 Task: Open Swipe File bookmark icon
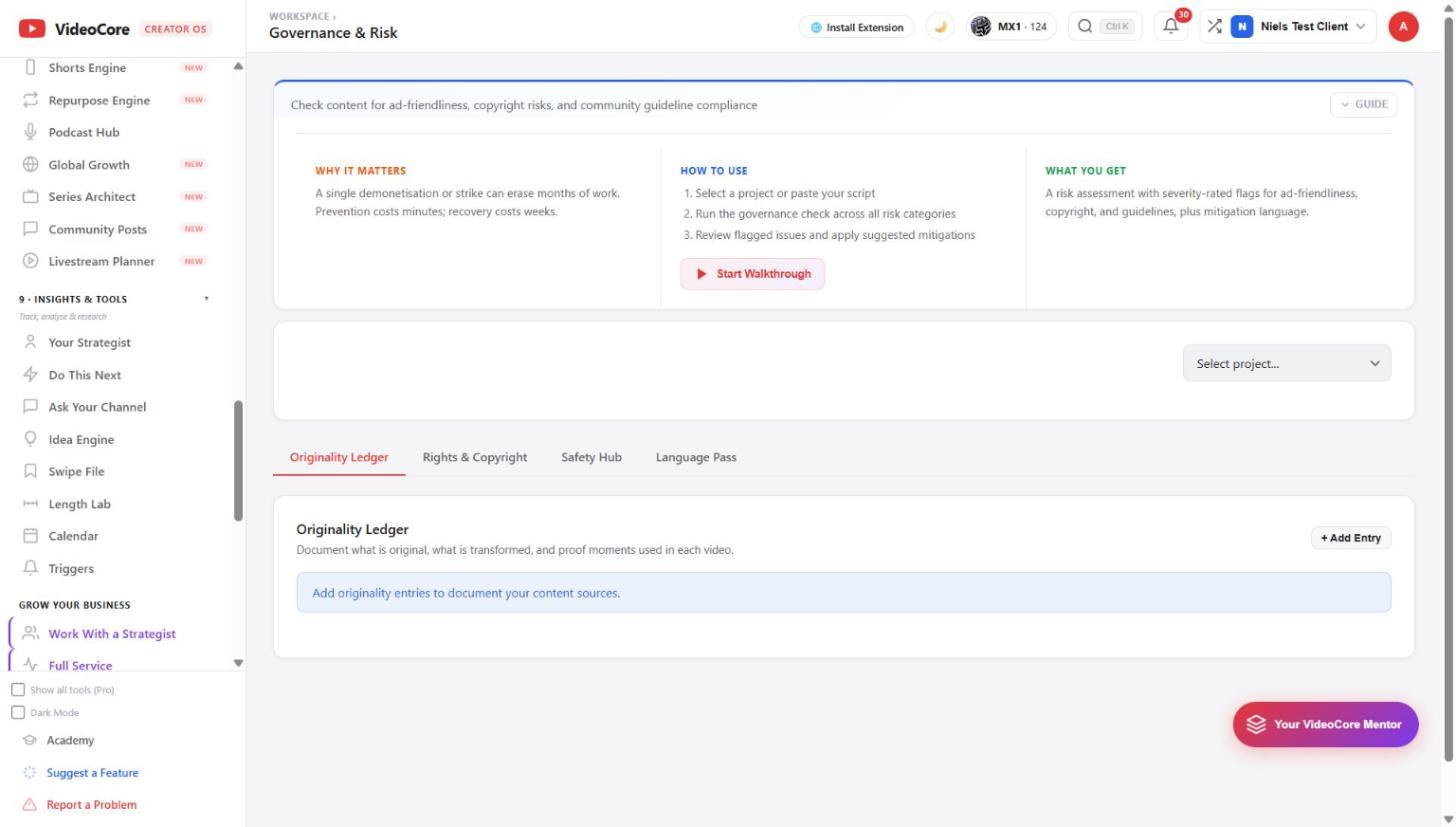[x=30, y=471]
